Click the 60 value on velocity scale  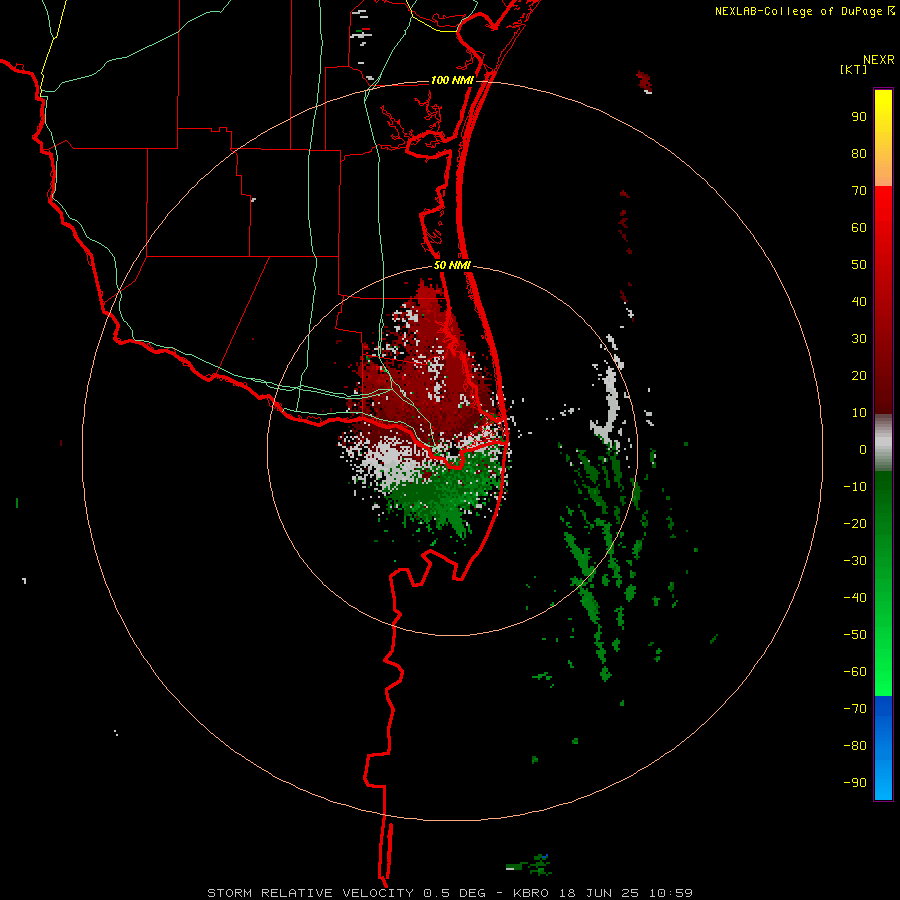tap(859, 227)
